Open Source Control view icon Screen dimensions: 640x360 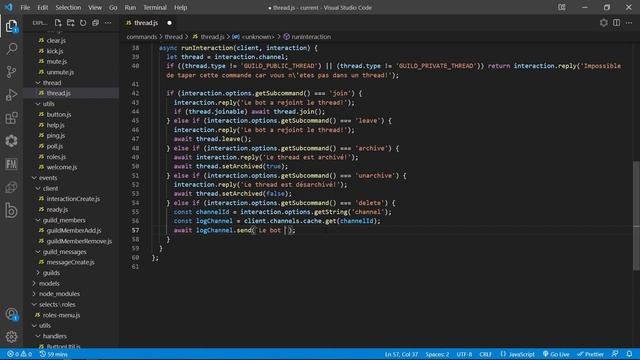11,72
